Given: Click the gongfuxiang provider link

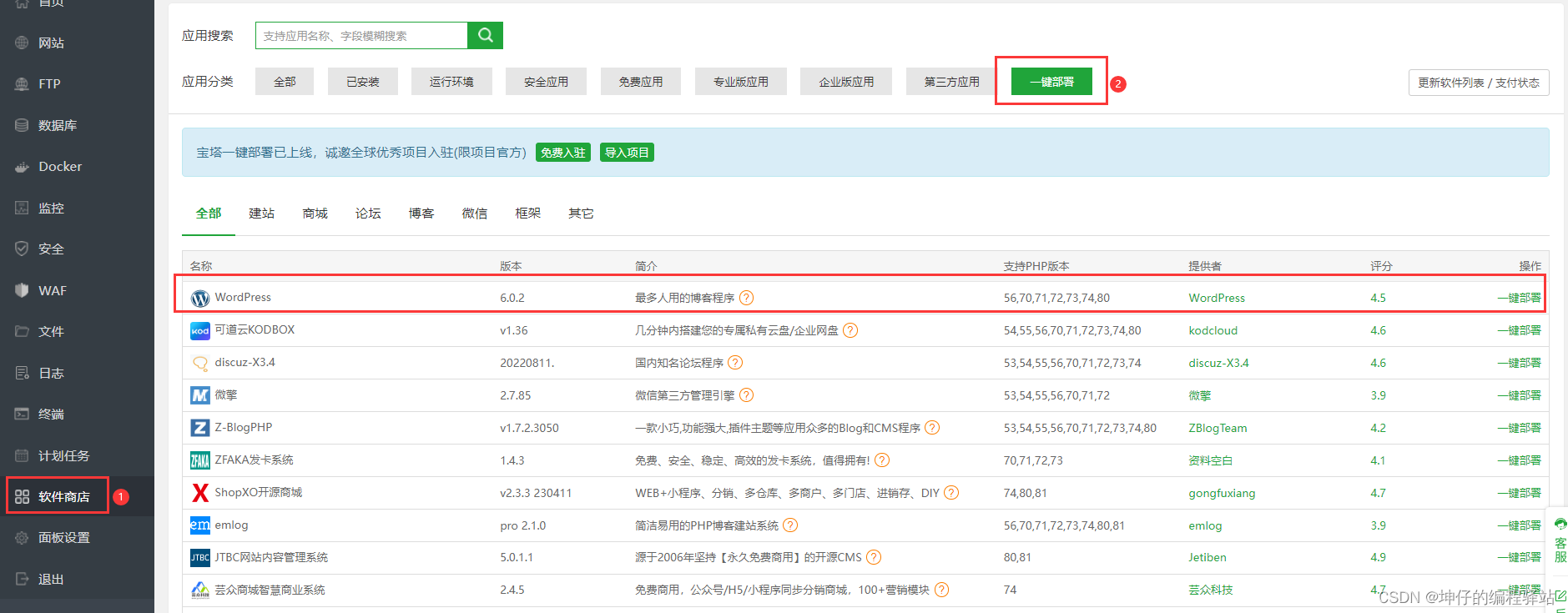Looking at the screenshot, I should [1222, 493].
